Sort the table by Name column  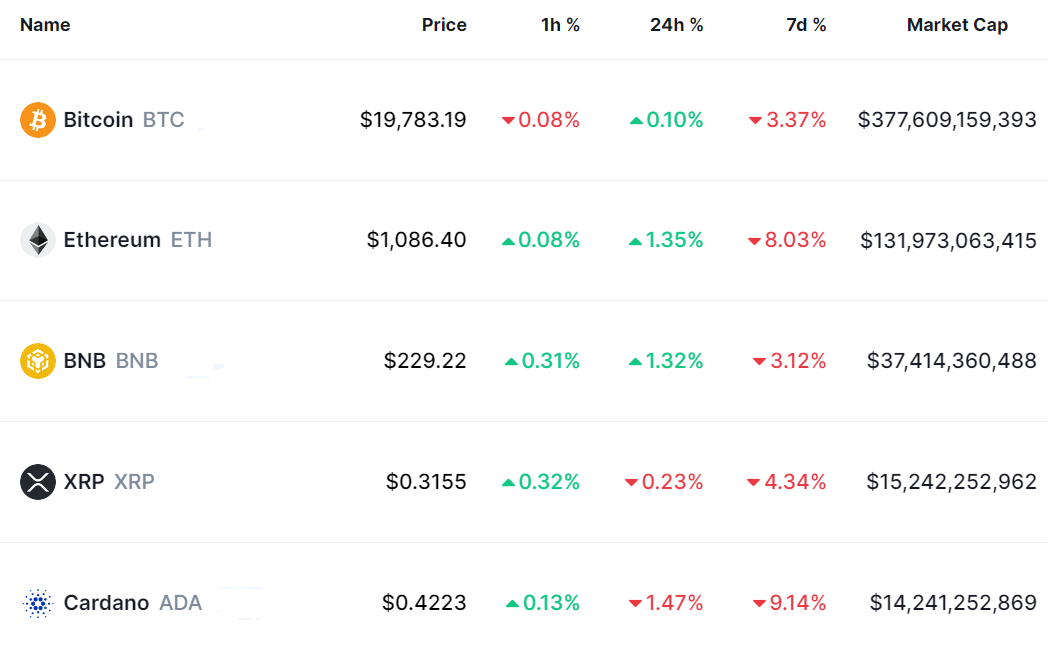tap(45, 25)
